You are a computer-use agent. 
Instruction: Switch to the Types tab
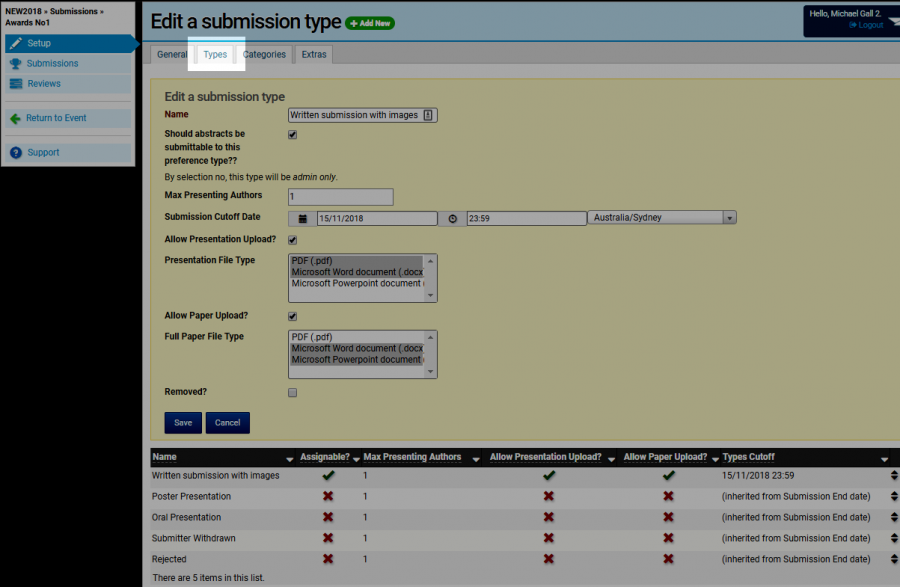(215, 55)
